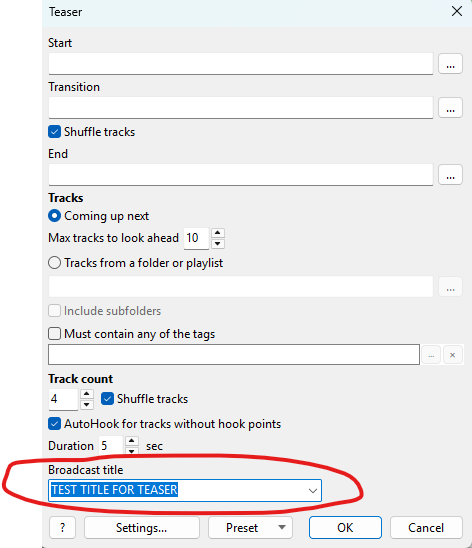Click into the Start text field

241,64
